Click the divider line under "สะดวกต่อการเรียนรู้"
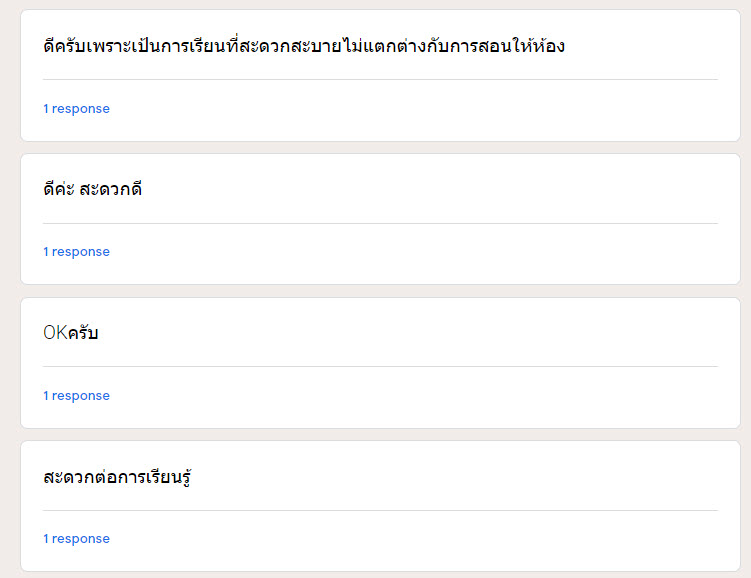Screen dimensions: 751x578 pos(380,510)
